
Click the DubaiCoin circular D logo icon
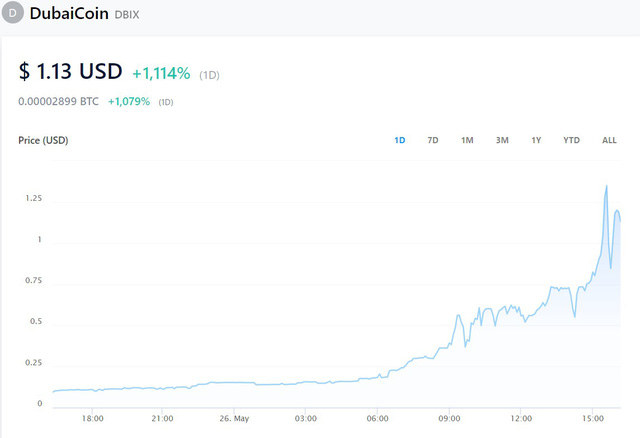(14, 14)
